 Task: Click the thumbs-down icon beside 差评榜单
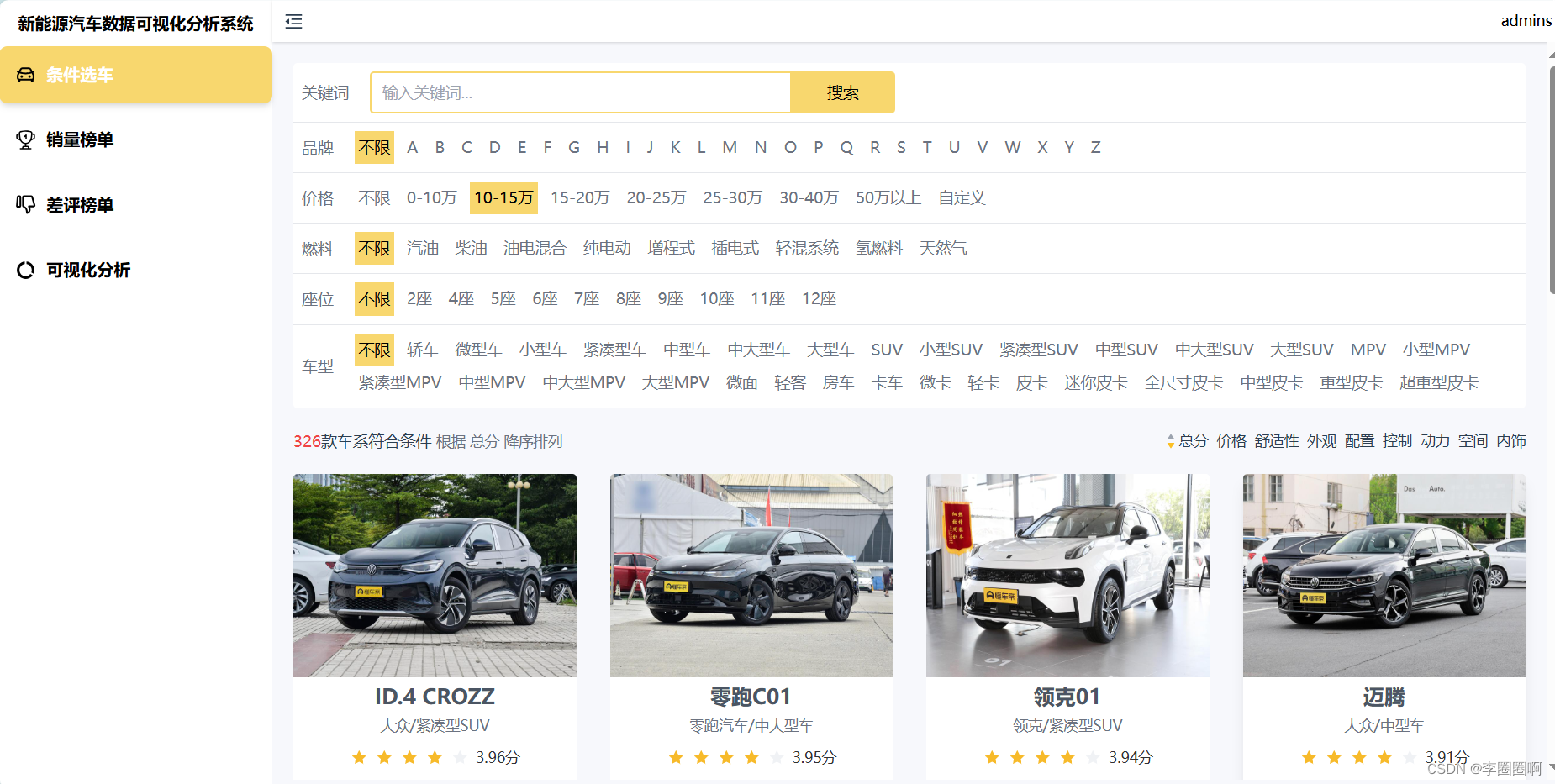tap(26, 204)
